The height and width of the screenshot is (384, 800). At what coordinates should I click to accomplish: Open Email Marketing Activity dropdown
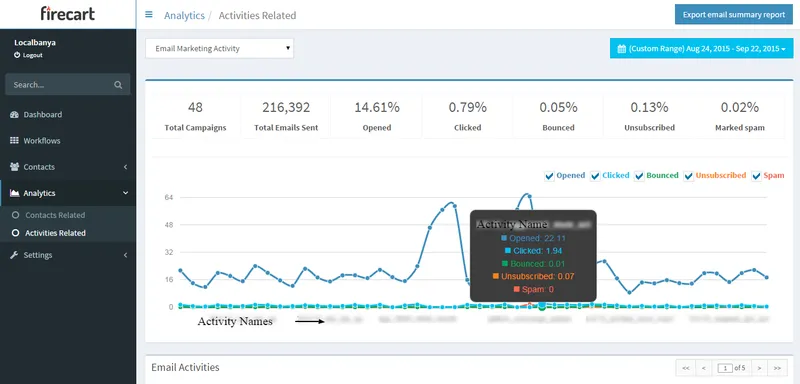[219, 48]
